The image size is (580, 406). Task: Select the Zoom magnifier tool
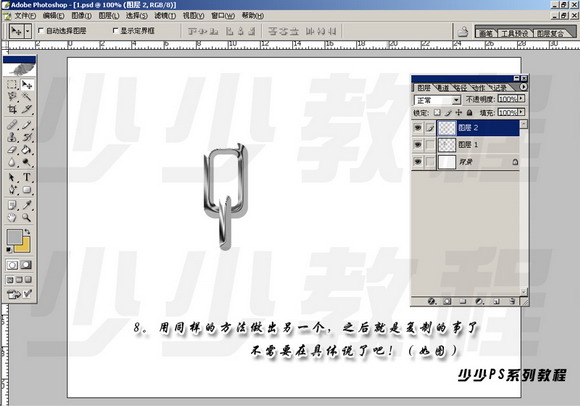point(27,217)
